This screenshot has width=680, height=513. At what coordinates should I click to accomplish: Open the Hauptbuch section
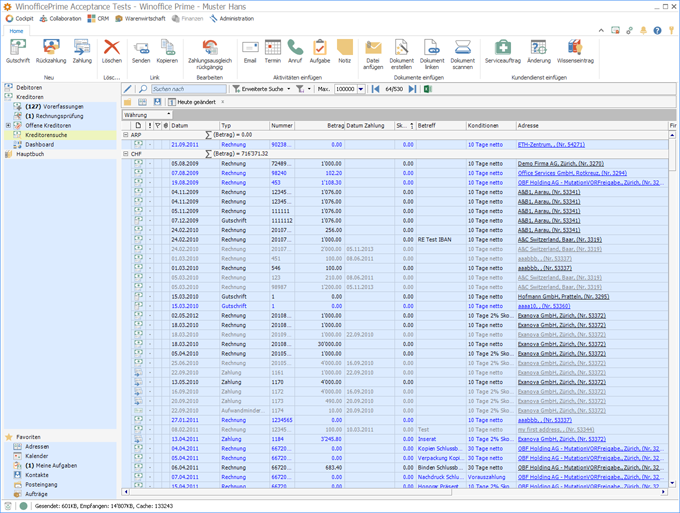coord(30,154)
